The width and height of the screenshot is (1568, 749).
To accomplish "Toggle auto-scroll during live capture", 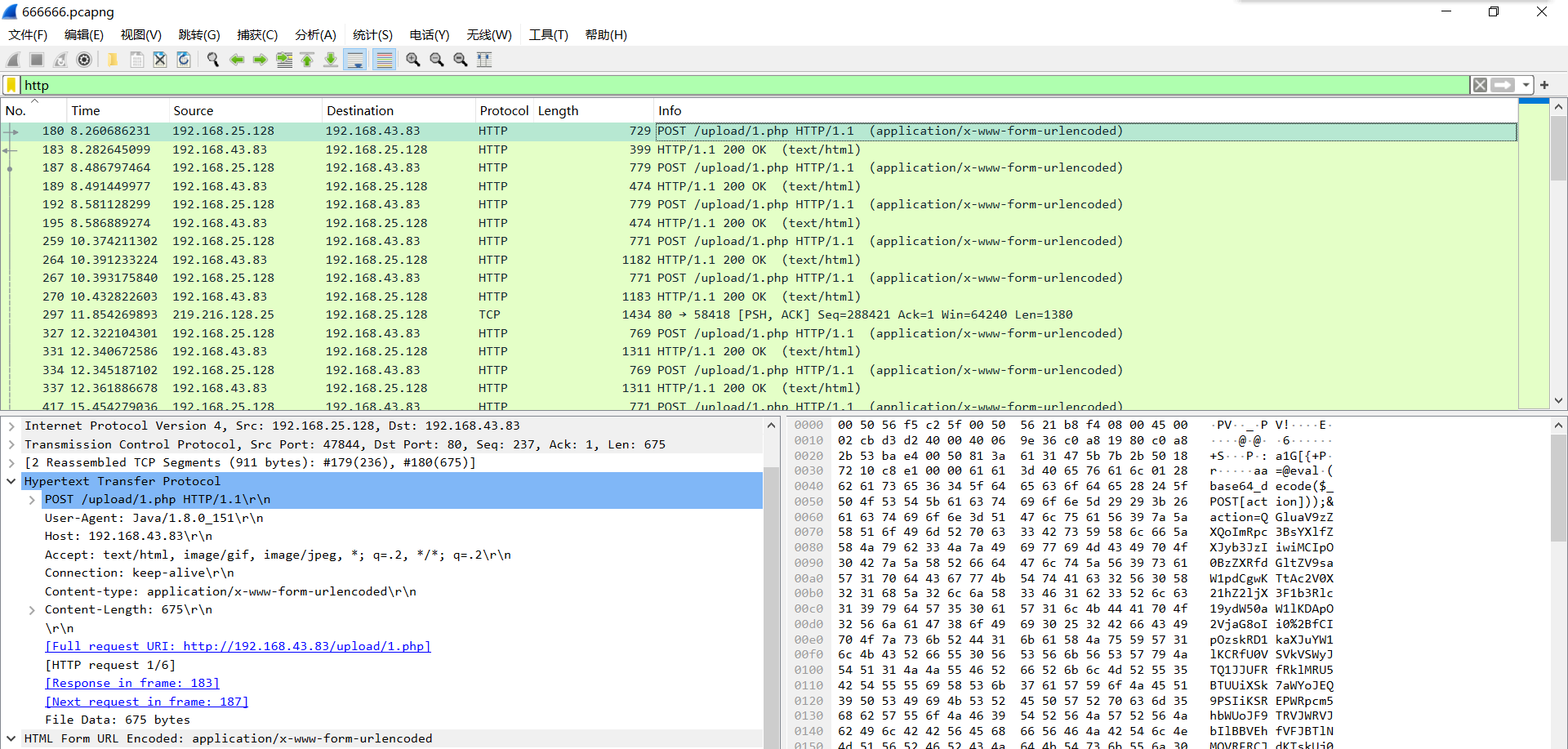I will [355, 60].
